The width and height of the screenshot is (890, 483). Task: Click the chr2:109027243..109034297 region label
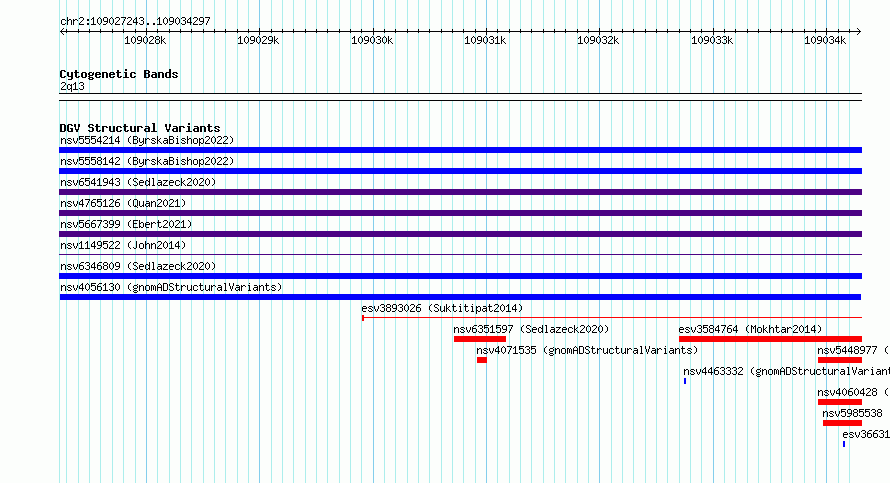(135, 21)
